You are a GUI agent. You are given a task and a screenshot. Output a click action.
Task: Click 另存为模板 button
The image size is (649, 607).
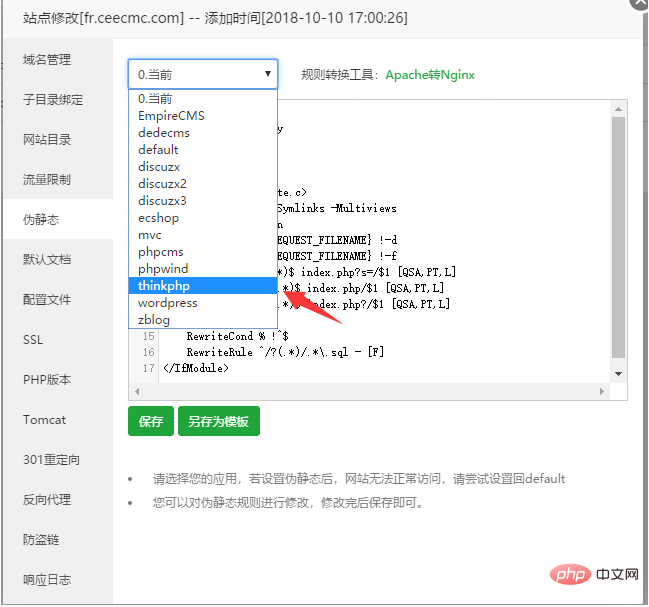coord(219,421)
